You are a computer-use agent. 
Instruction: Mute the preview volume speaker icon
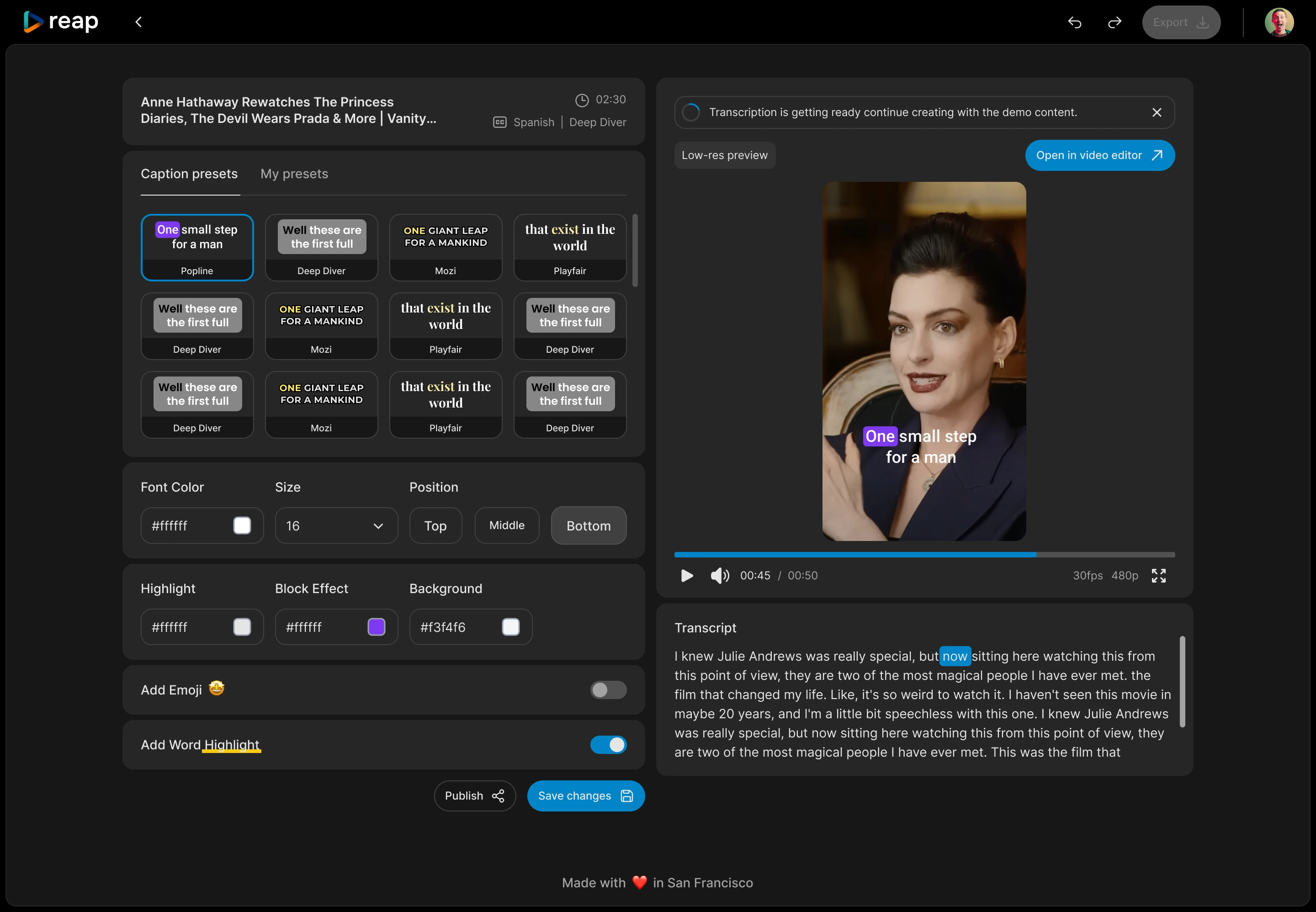pyautogui.click(x=719, y=575)
